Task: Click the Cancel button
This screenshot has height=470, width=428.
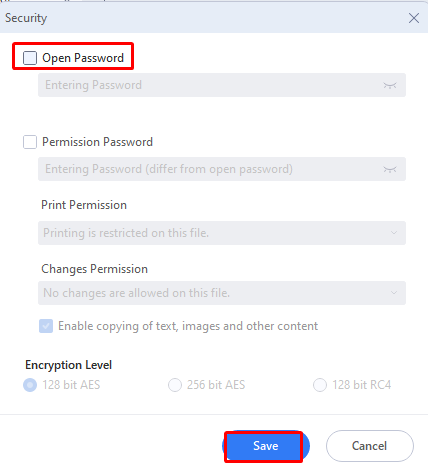Action: tap(370, 446)
